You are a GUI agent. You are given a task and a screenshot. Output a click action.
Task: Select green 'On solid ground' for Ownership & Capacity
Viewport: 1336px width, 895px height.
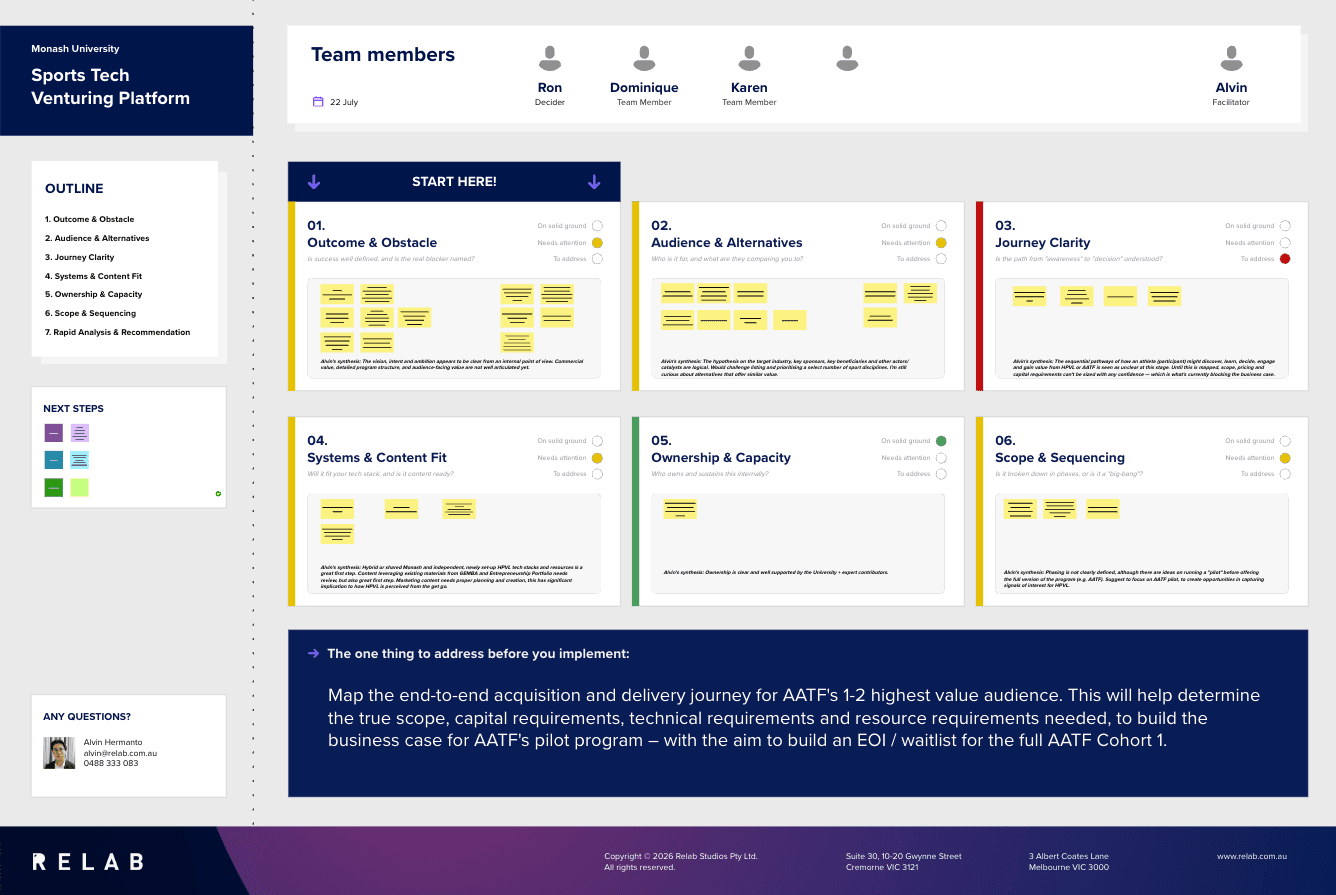click(x=941, y=441)
